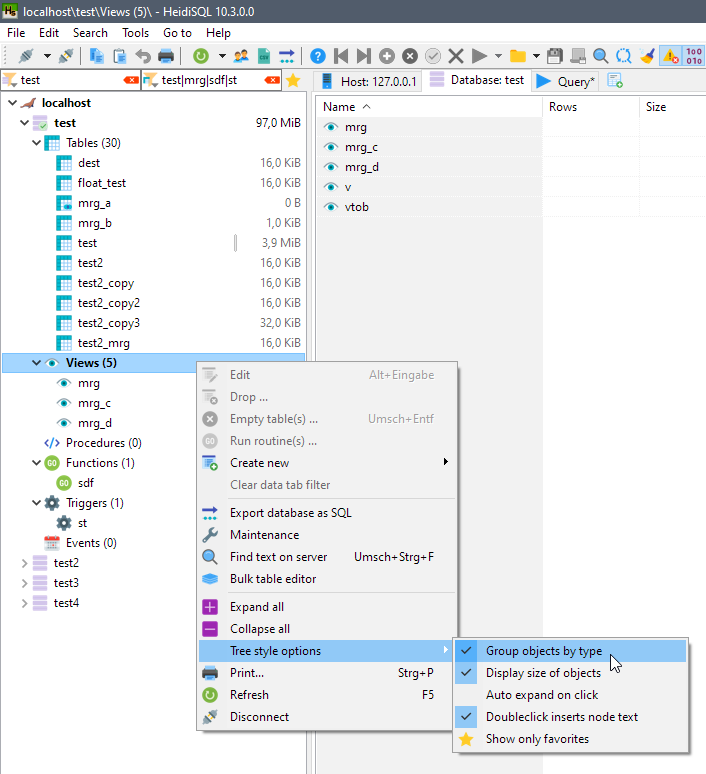Viewport: 706px width, 774px height.
Task: Enable Auto expand on click option
Action: [x=571, y=695]
